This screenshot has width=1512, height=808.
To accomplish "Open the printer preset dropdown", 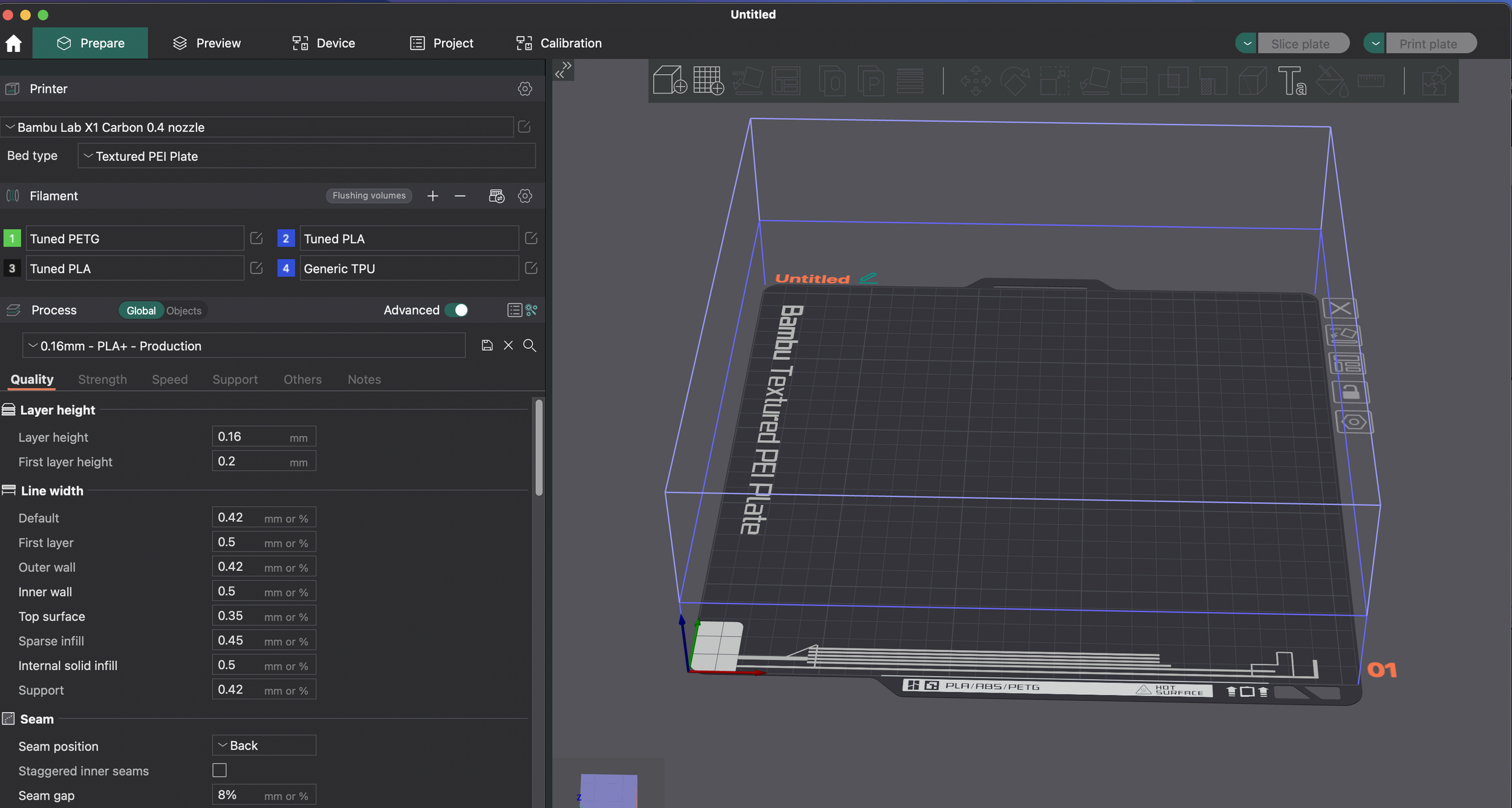I will coord(257,127).
